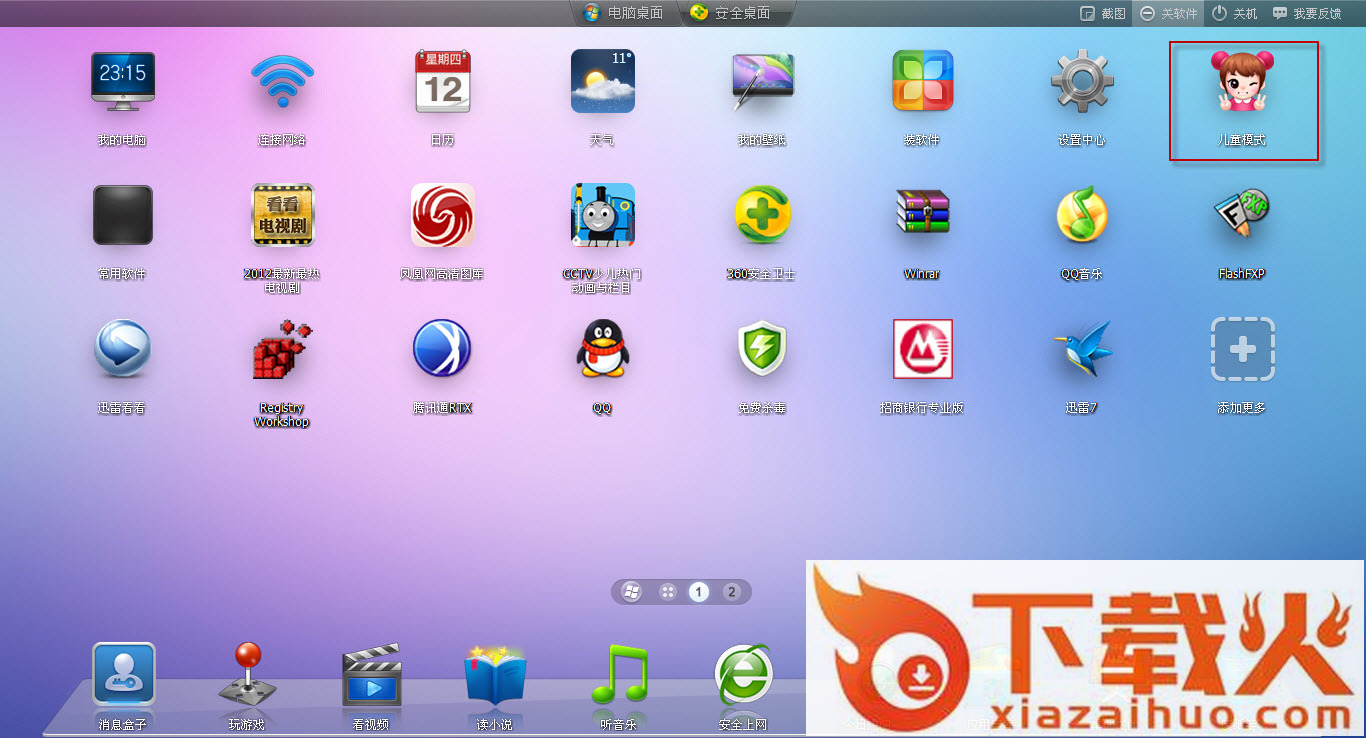Open the 装软件 colorful app store icon
Screen dimensions: 1366x738
pyautogui.click(x=922, y=81)
